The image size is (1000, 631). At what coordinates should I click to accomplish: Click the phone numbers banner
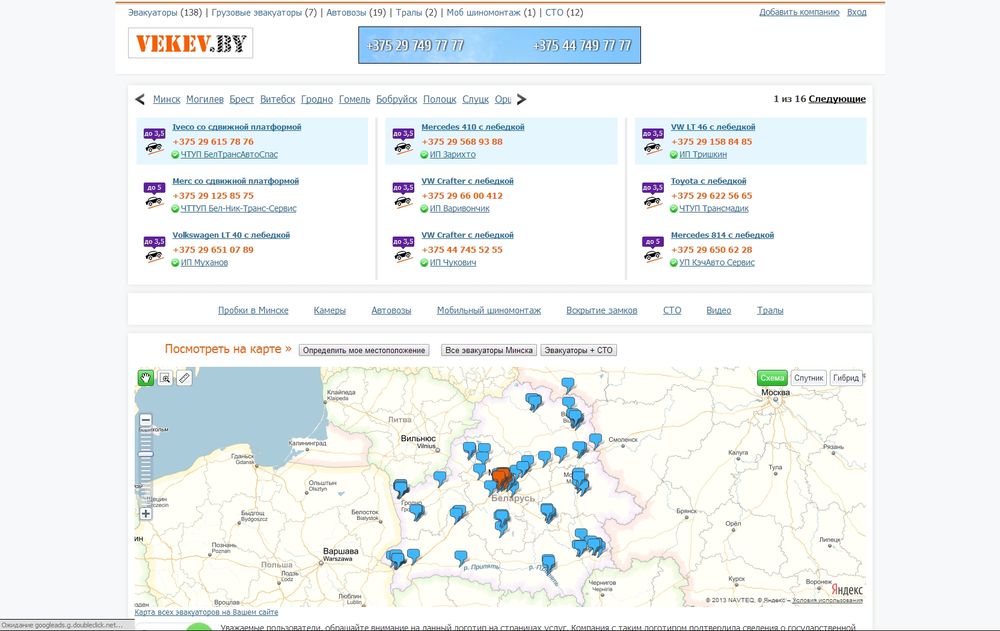[499, 45]
